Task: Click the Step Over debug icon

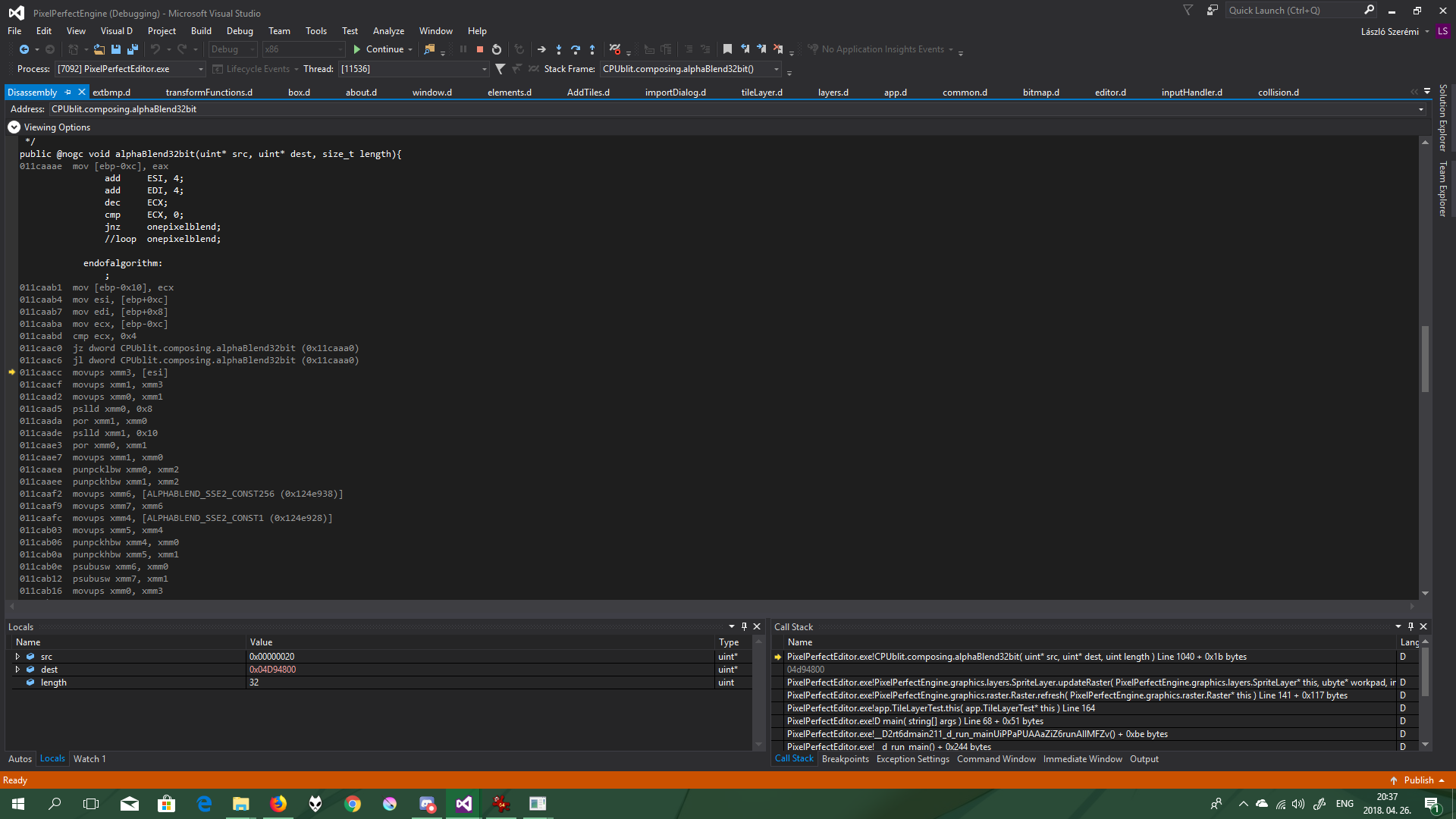Action: coord(576,49)
